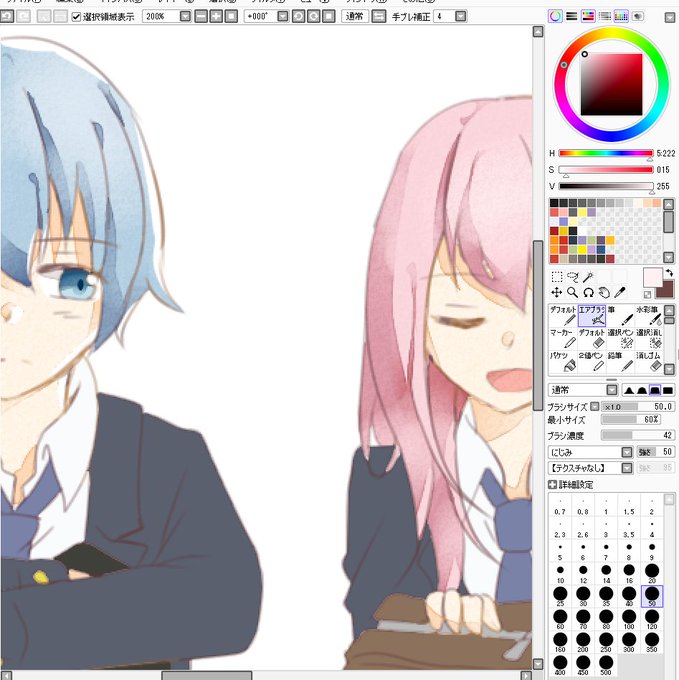Screen dimensions: 679x680
Task: Choose the magic wand tool
Action: click(x=588, y=277)
